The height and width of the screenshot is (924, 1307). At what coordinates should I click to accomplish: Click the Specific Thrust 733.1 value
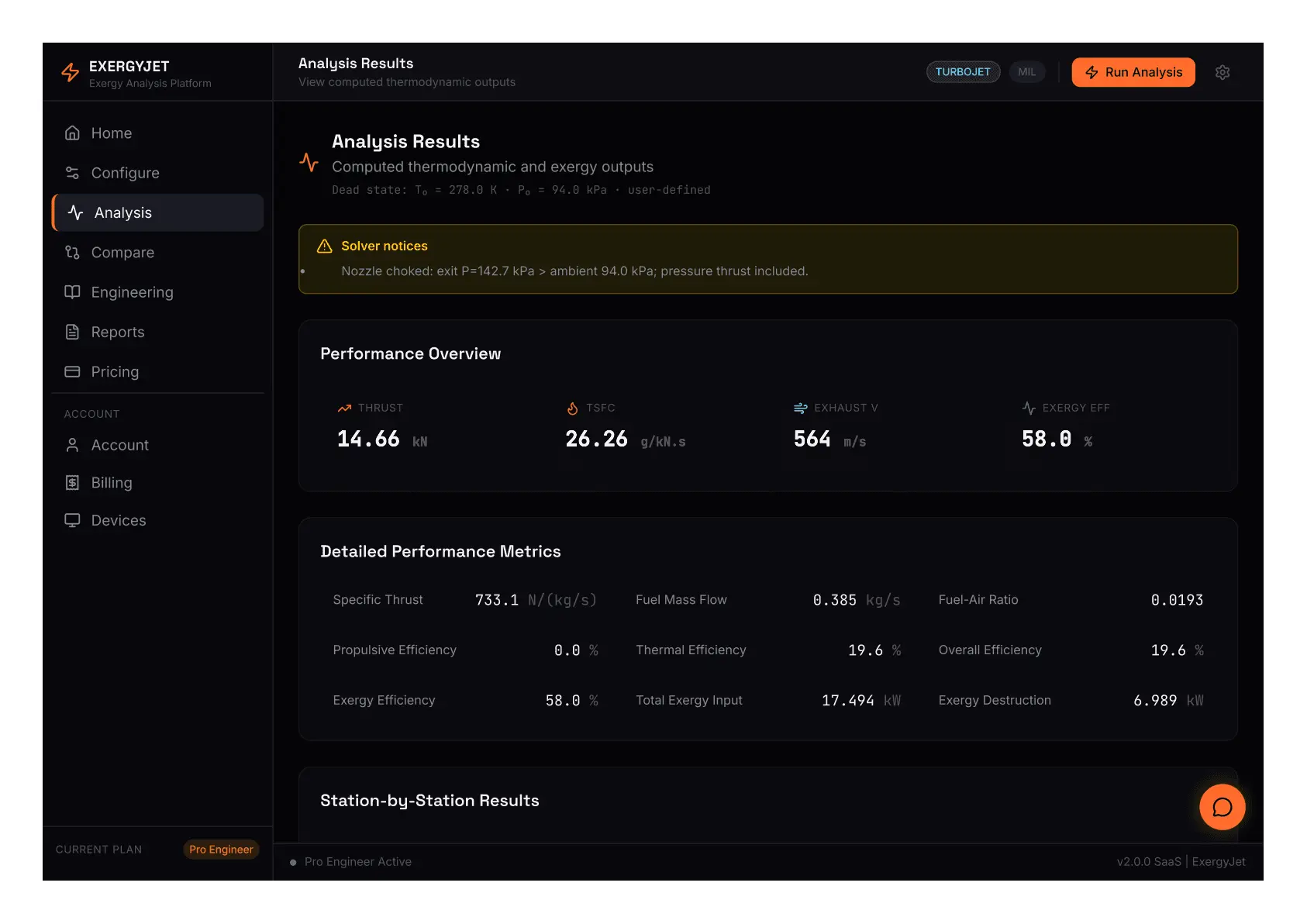coord(497,600)
